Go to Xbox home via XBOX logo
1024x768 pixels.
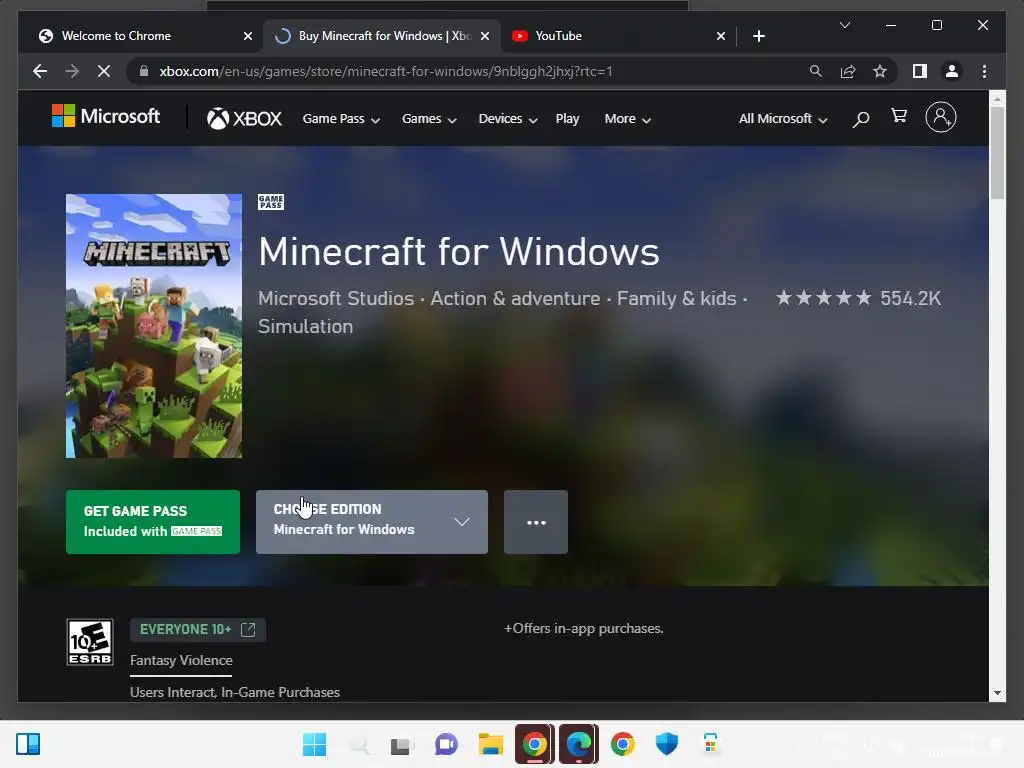click(244, 118)
